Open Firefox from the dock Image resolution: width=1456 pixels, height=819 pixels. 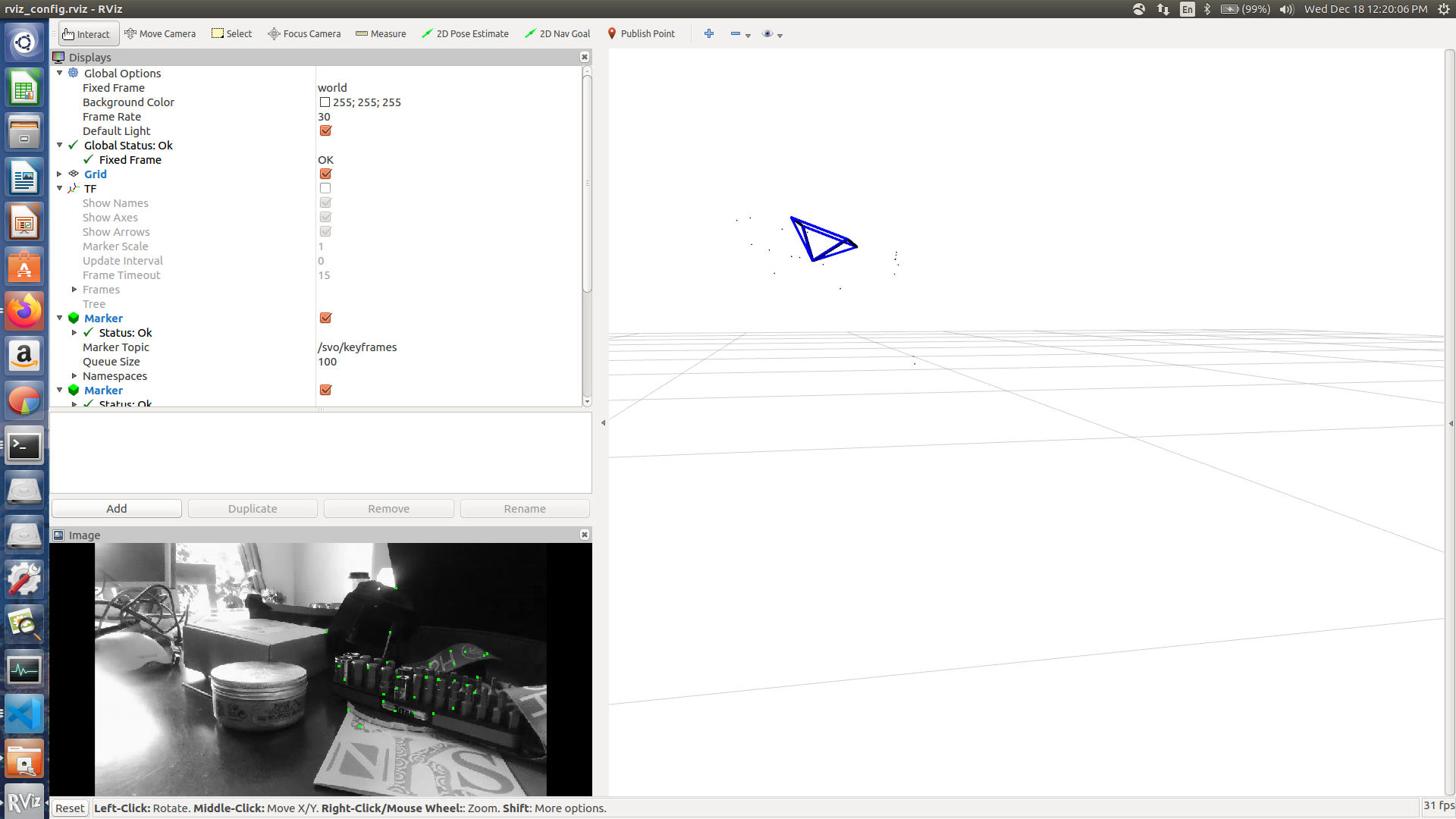point(24,311)
